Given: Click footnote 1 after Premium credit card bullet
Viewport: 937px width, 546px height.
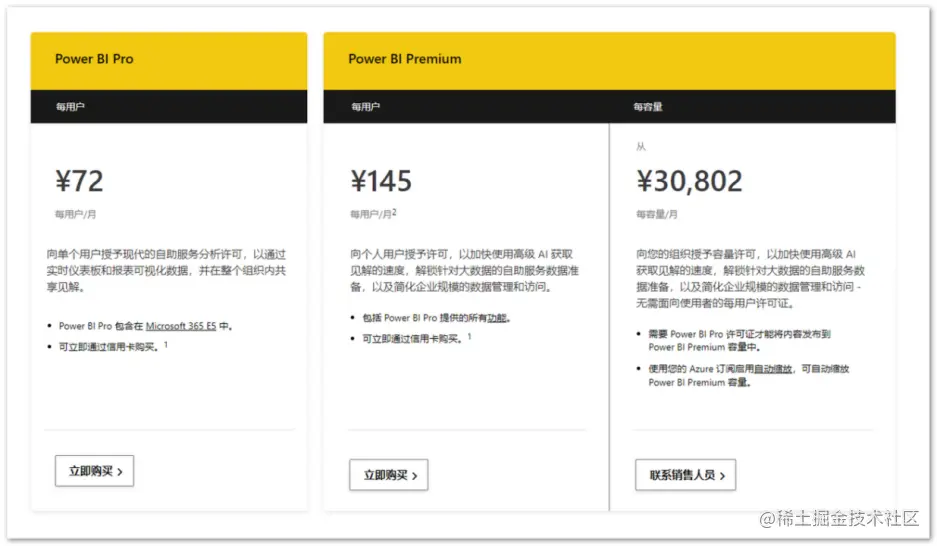Looking at the screenshot, I should coord(470,337).
